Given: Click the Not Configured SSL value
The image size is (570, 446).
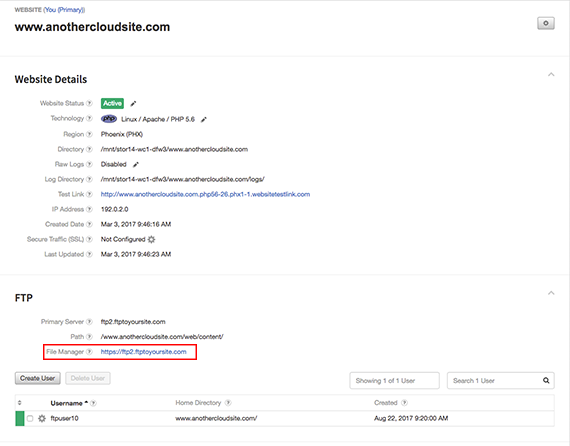Looking at the screenshot, I should coord(123,239).
